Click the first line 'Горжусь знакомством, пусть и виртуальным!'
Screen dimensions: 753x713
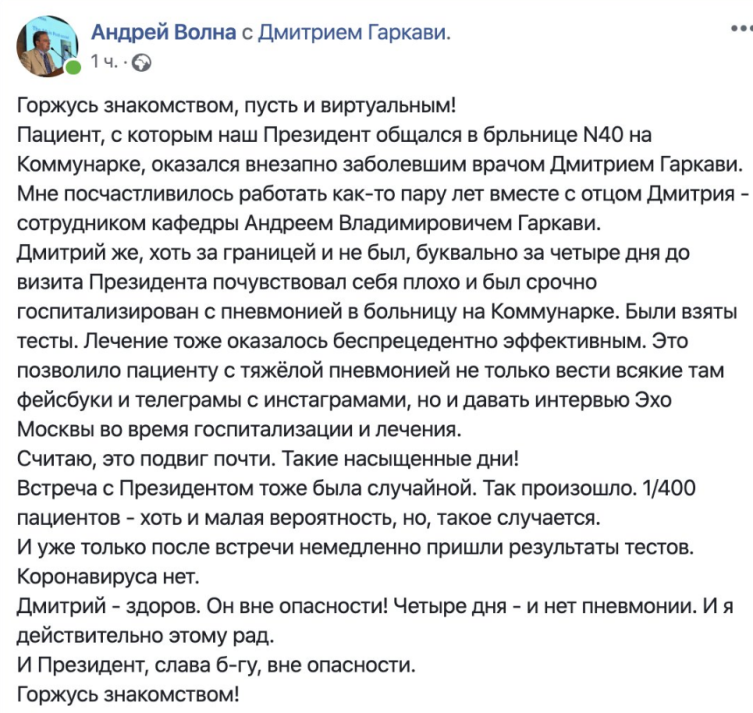[x=236, y=106]
